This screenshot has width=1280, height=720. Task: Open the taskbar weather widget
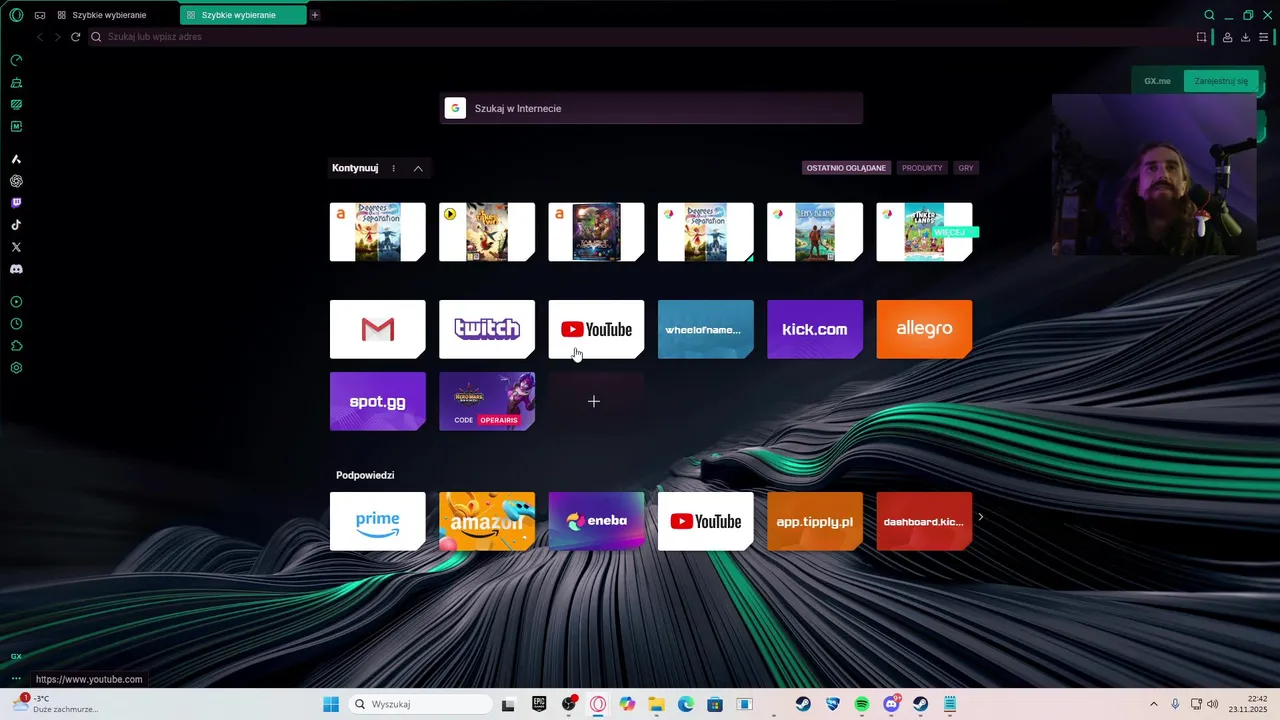tap(55, 704)
